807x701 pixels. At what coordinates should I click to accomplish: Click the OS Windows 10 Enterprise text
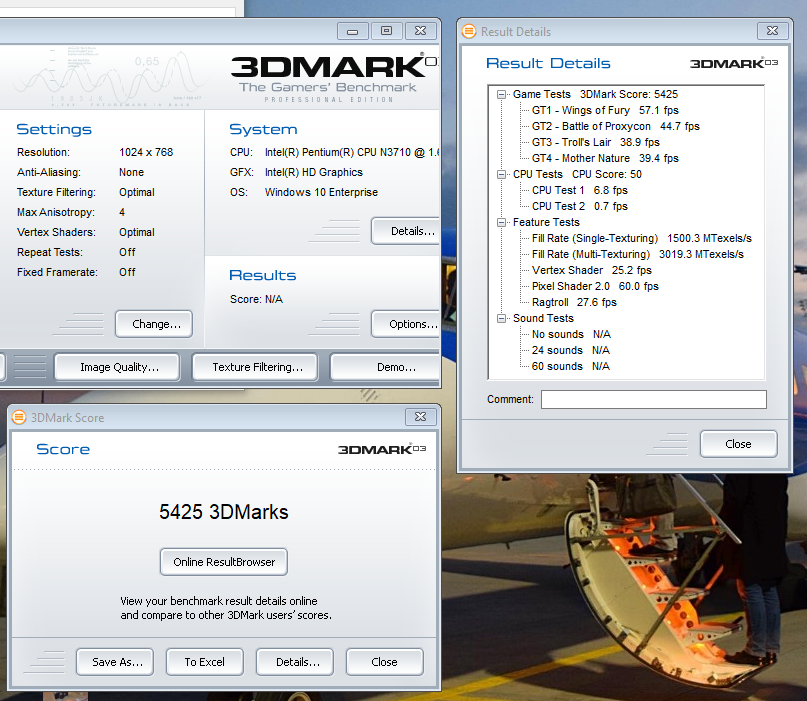[321, 192]
